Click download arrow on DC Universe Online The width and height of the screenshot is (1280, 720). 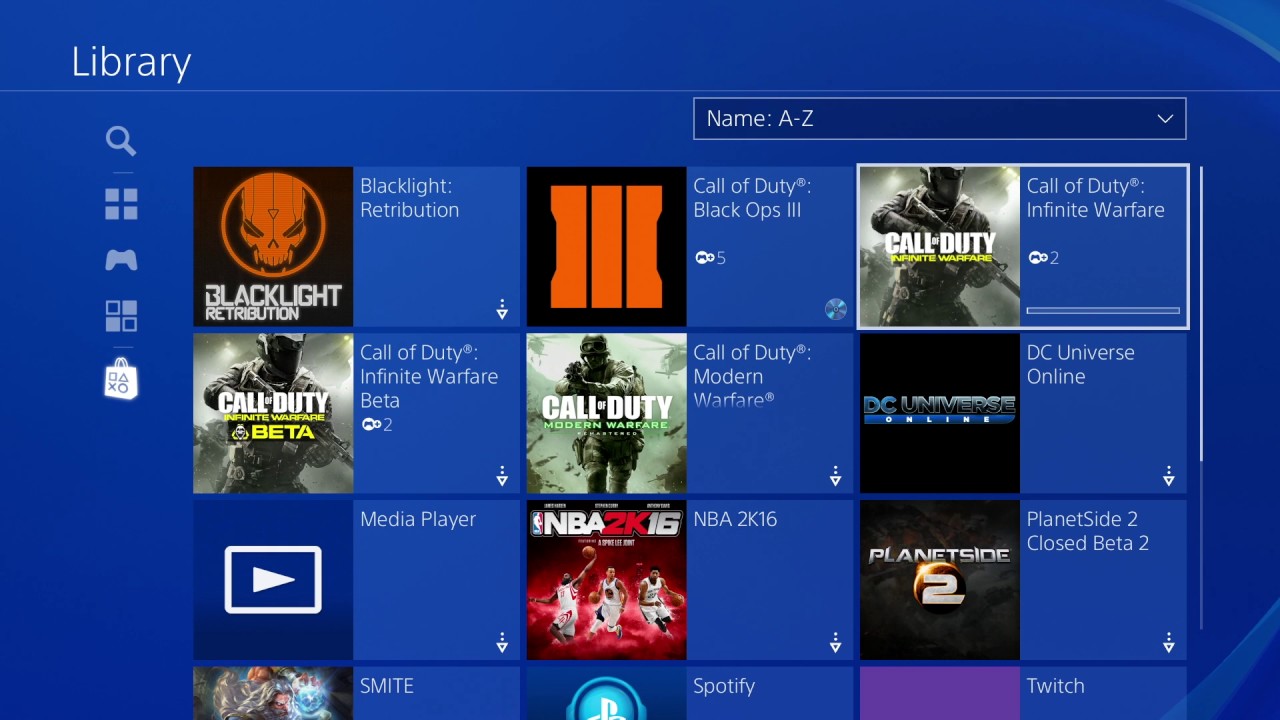tap(1168, 477)
